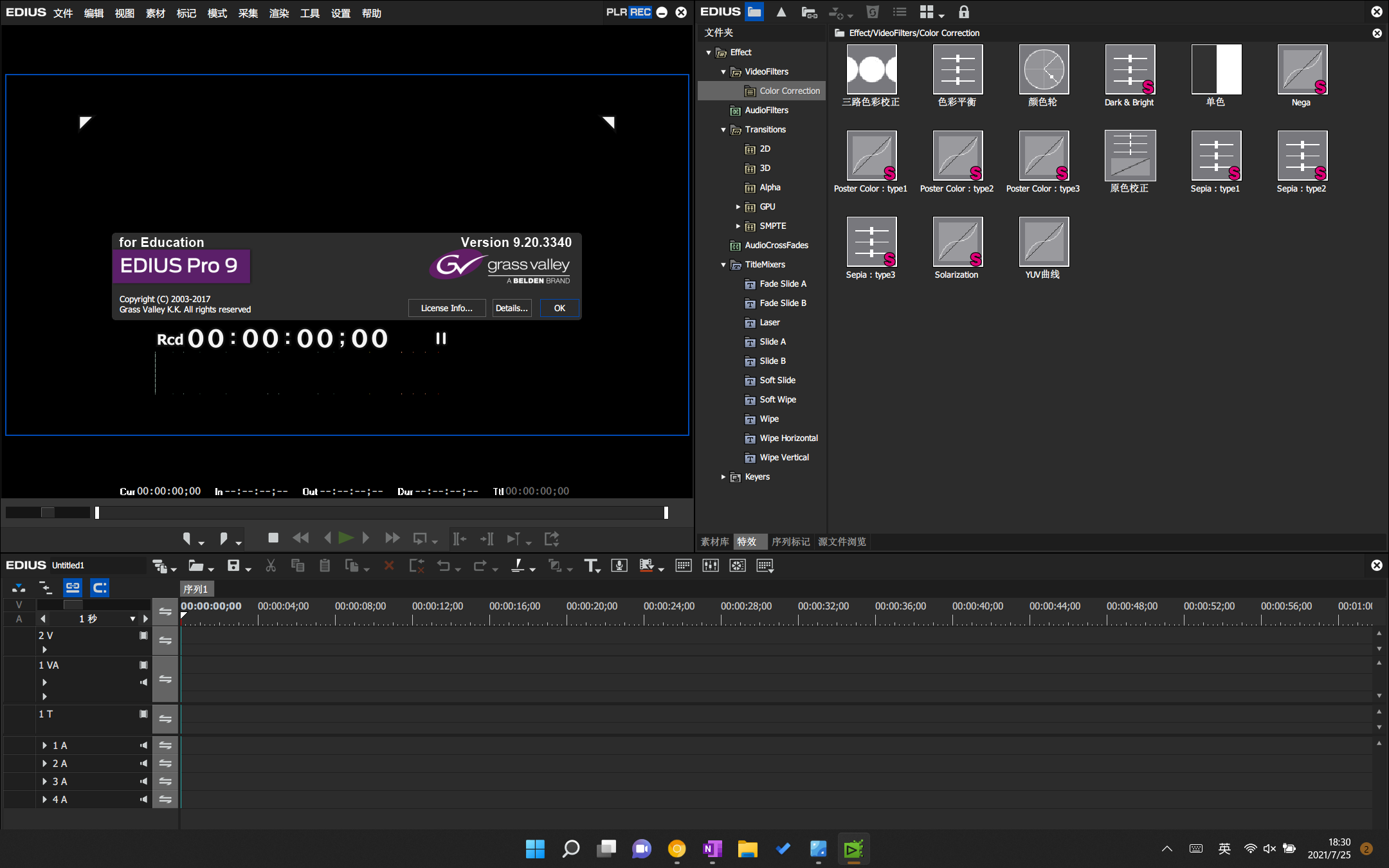This screenshot has height=868, width=1389.
Task: Expand the Keyers folder in effect tree
Action: point(723,477)
